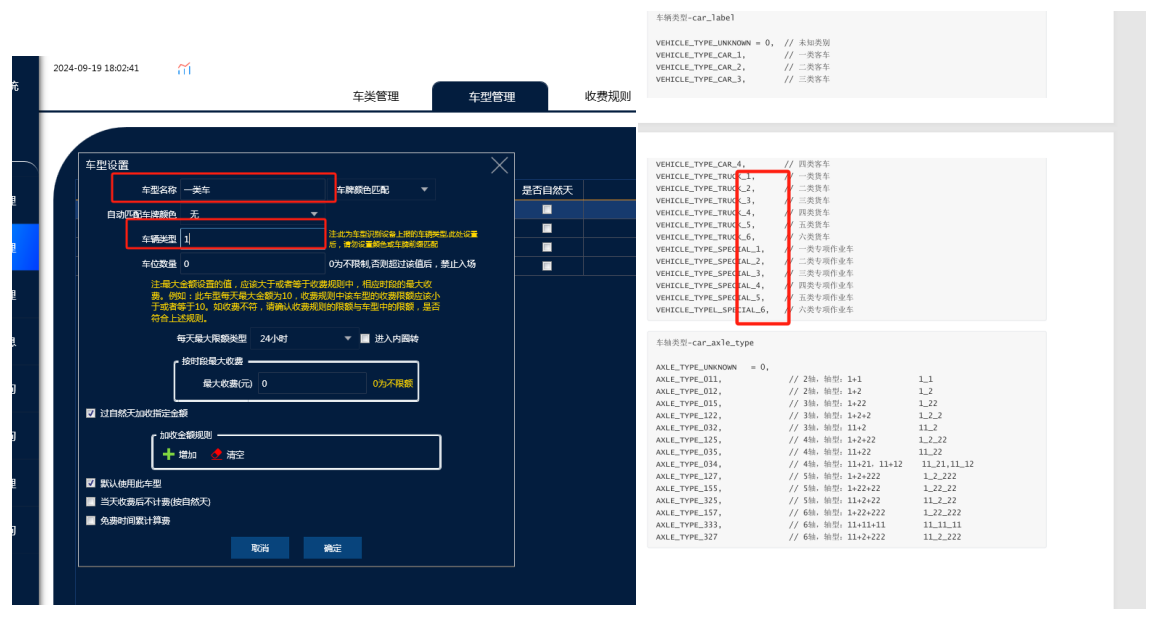Open the 收费规则 tab
1157x629 pixels.
(x=607, y=97)
